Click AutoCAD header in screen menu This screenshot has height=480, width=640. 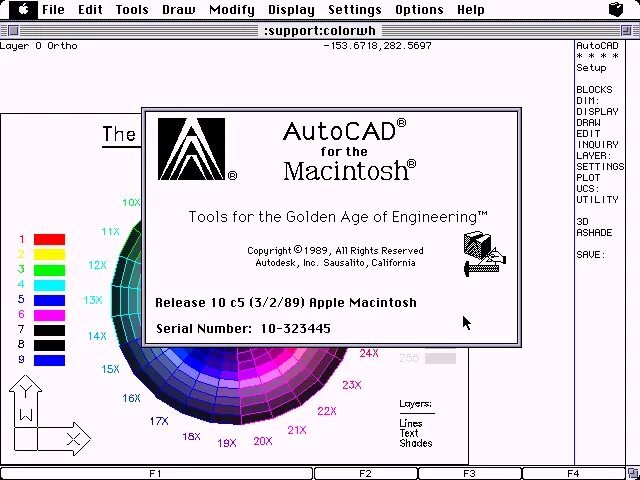(x=597, y=46)
